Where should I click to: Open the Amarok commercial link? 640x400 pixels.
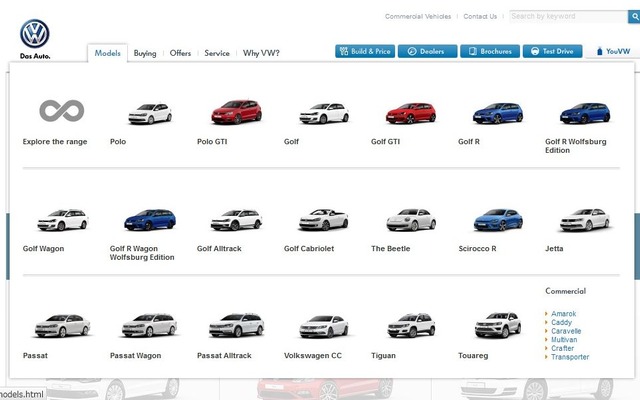click(x=563, y=313)
